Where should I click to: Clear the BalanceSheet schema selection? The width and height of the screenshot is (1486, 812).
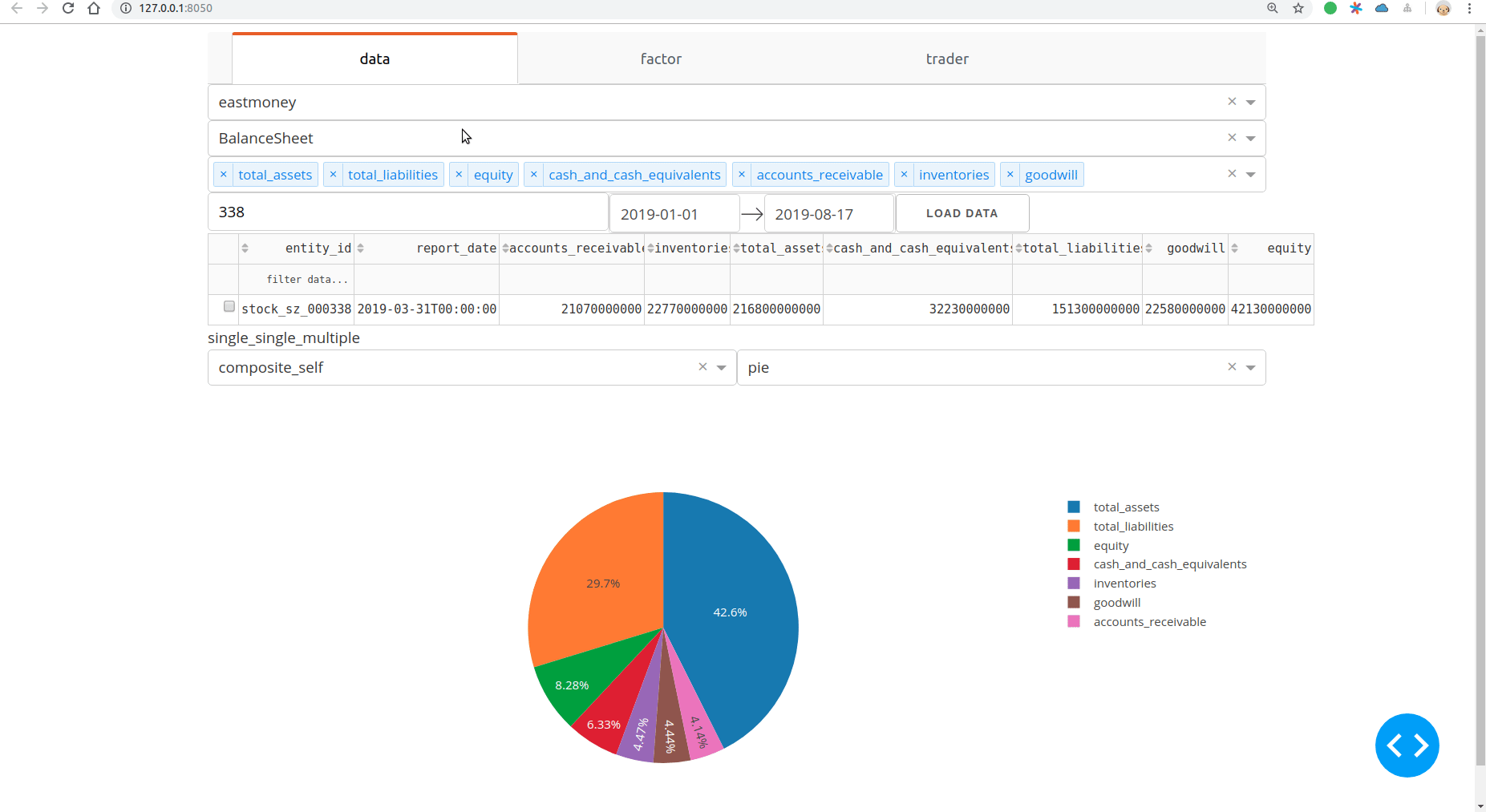tap(1232, 138)
